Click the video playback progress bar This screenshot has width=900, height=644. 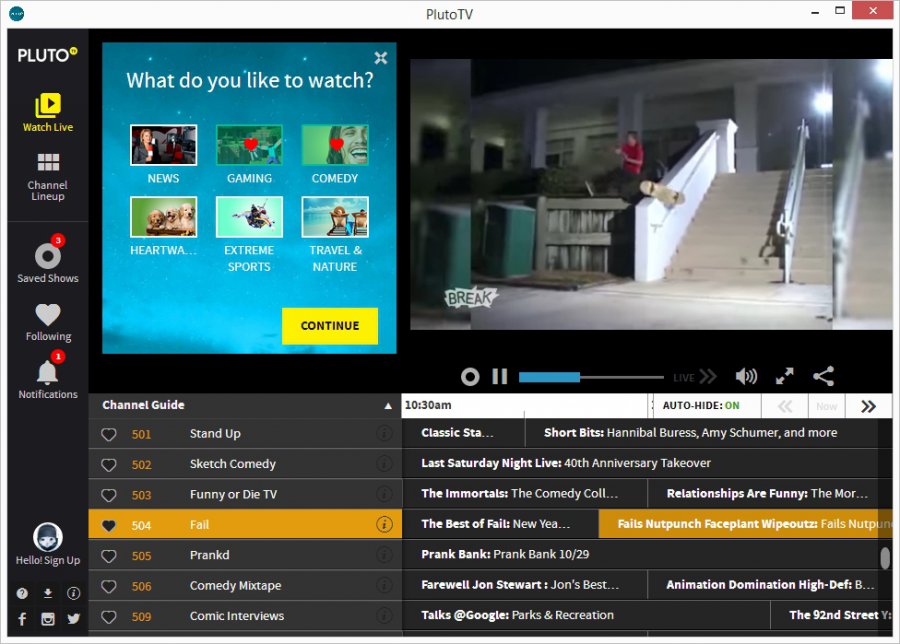click(591, 377)
